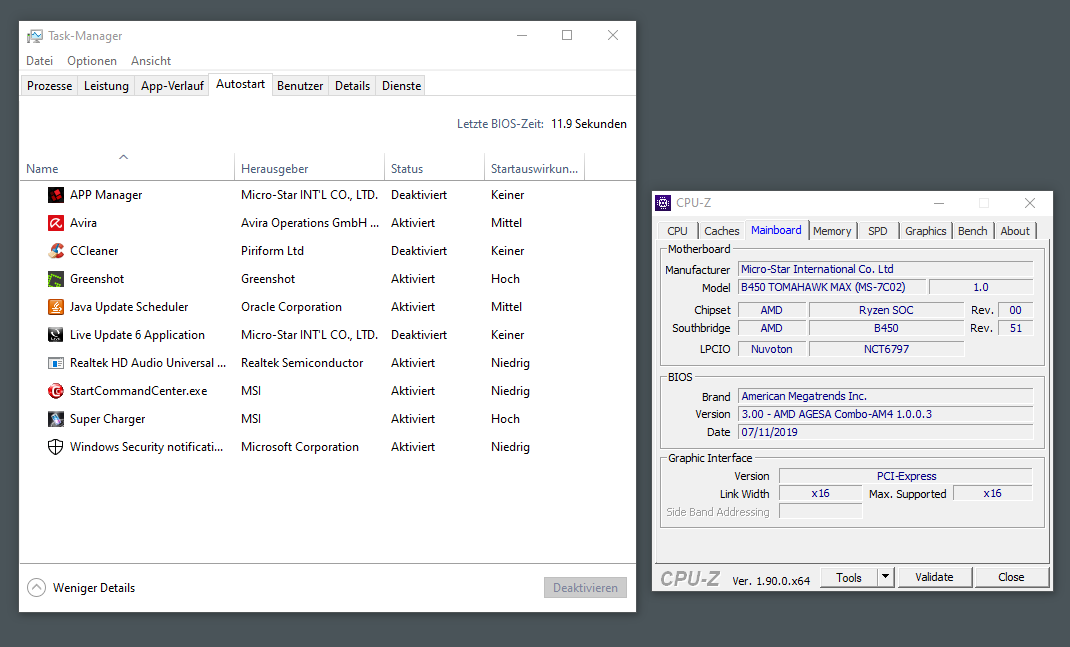Open the SPD tab in CPU-Z

(x=878, y=231)
